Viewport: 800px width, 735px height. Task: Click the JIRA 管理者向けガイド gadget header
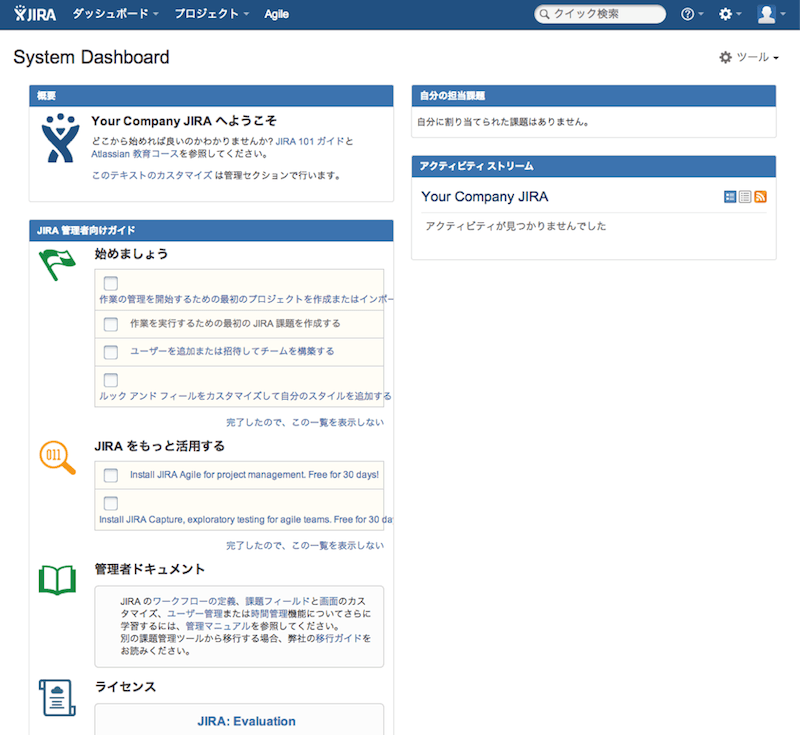(x=211, y=231)
